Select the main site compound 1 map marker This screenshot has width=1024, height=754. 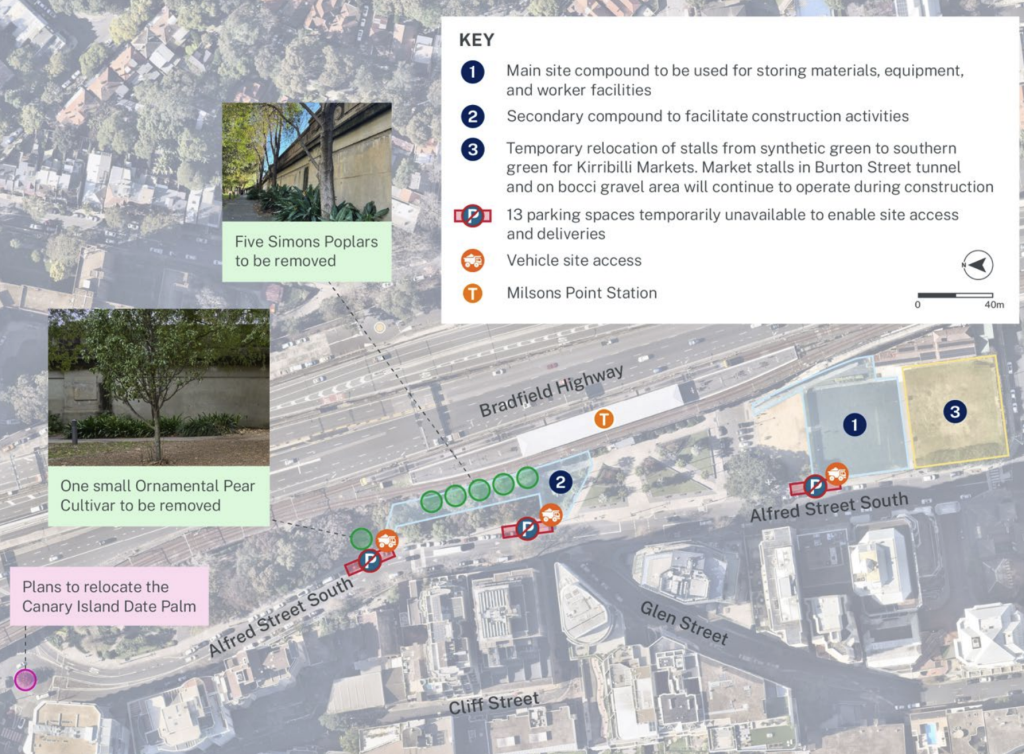click(x=853, y=426)
